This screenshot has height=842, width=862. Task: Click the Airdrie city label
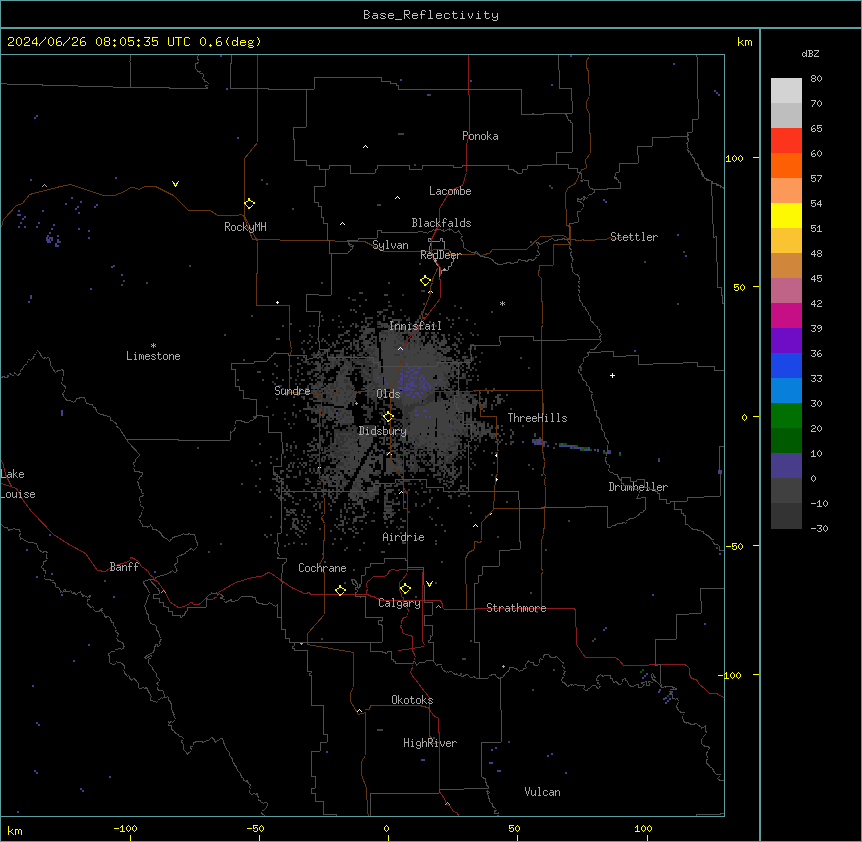403,537
